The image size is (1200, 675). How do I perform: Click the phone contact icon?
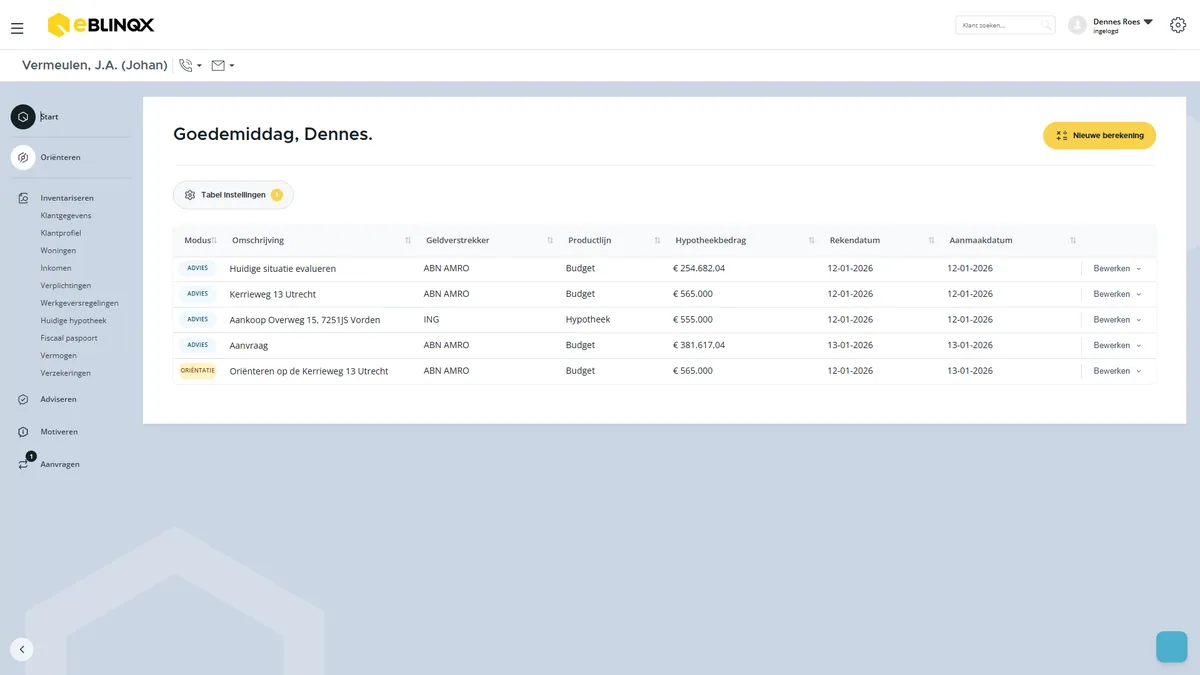coord(186,66)
